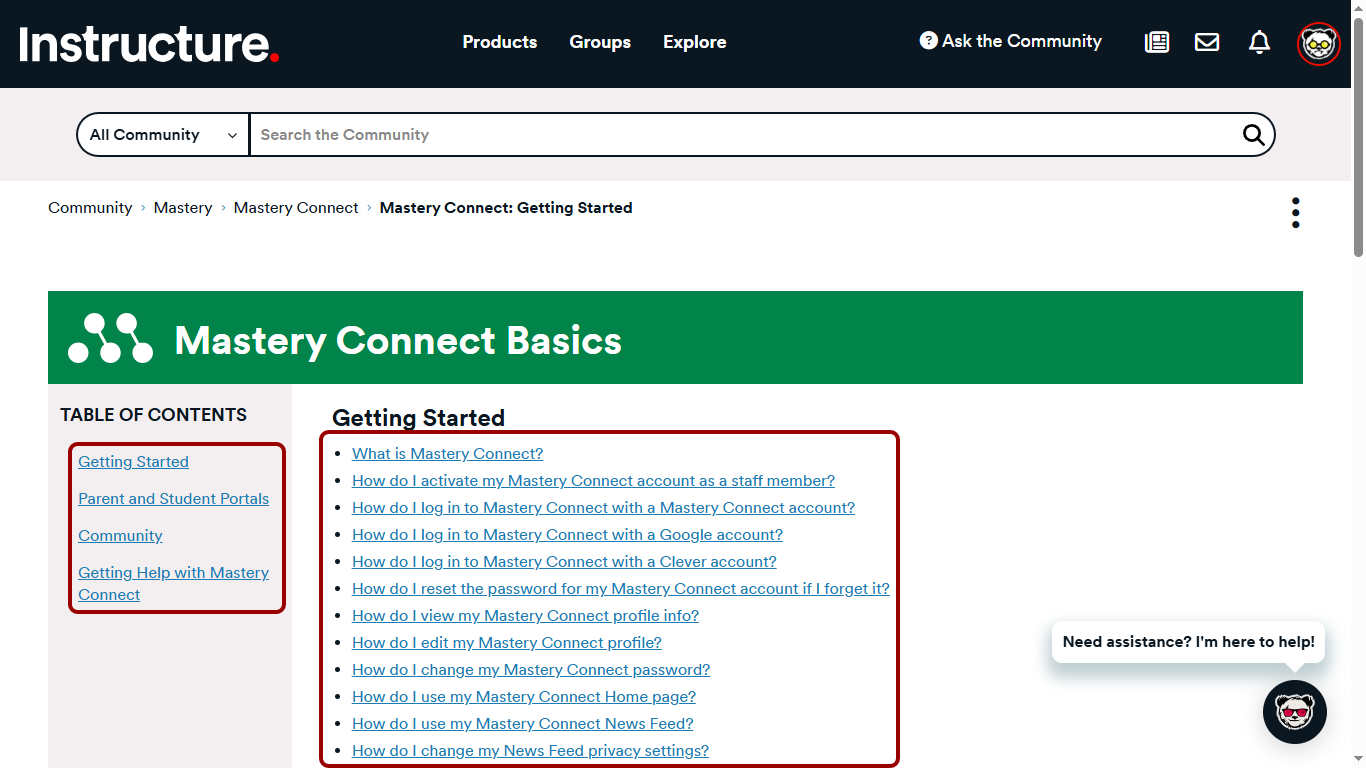Open the All Community search filter dropdown
Viewport: 1366px width, 768px height.
pyautogui.click(x=162, y=134)
